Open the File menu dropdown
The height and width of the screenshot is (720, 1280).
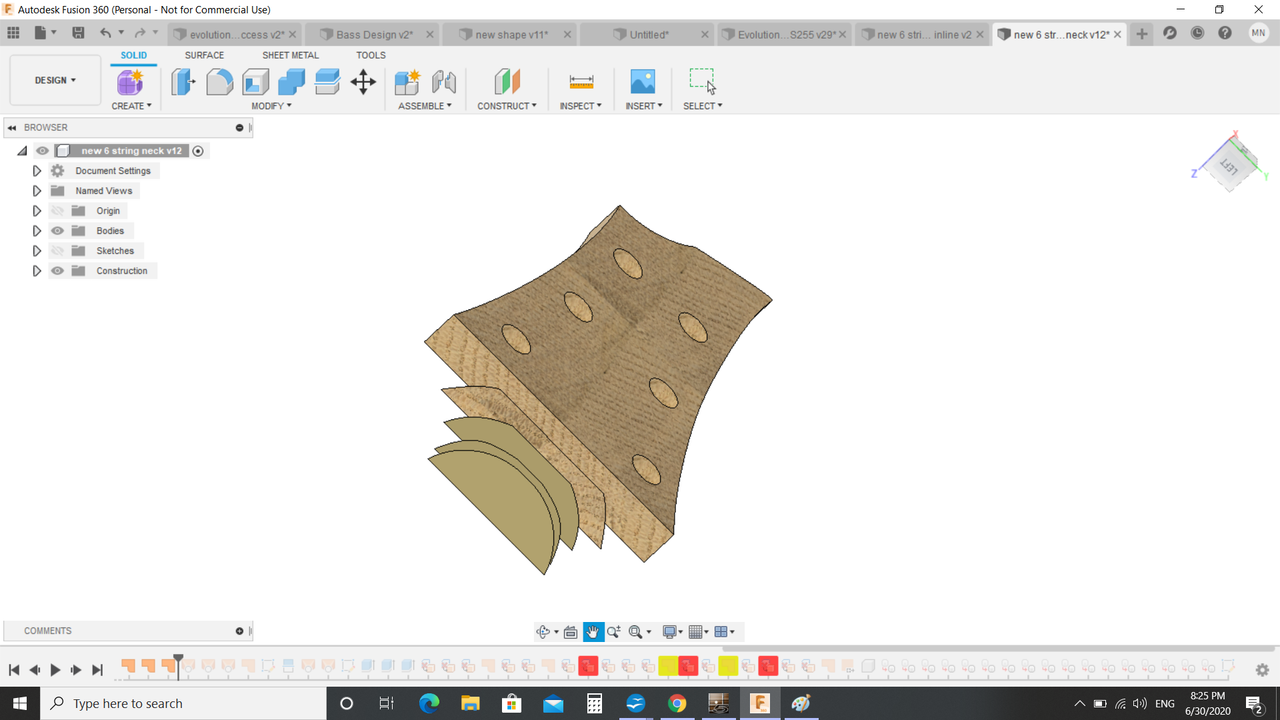point(45,34)
